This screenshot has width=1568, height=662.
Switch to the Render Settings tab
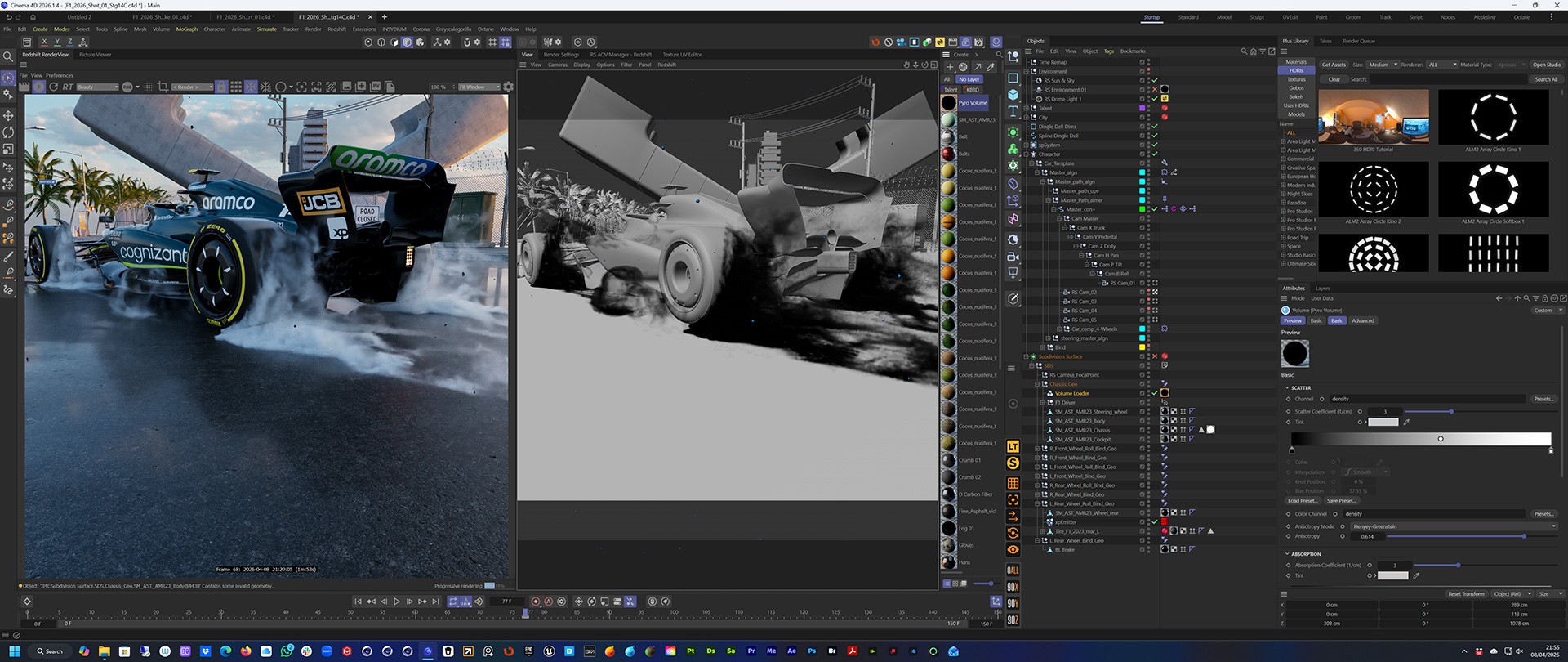[x=561, y=55]
